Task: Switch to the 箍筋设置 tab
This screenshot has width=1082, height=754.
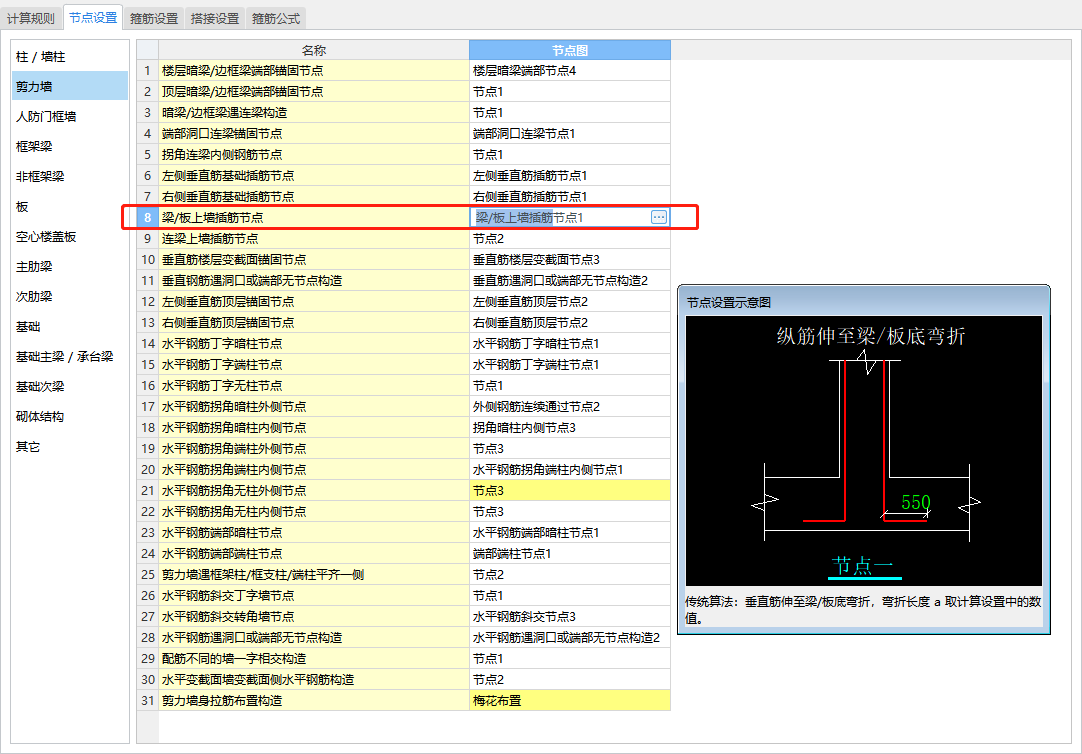Action: 154,18
